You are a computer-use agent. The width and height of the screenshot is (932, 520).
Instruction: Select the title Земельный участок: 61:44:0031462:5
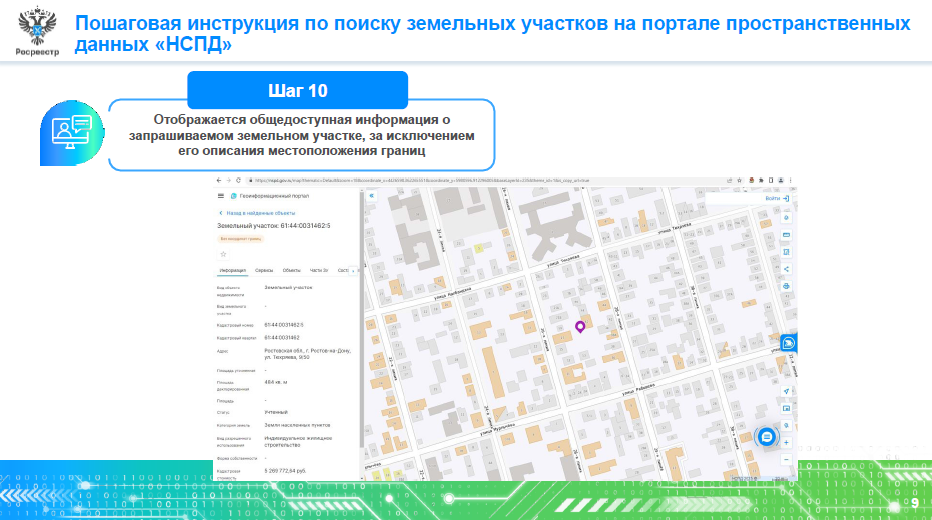[x=273, y=226]
